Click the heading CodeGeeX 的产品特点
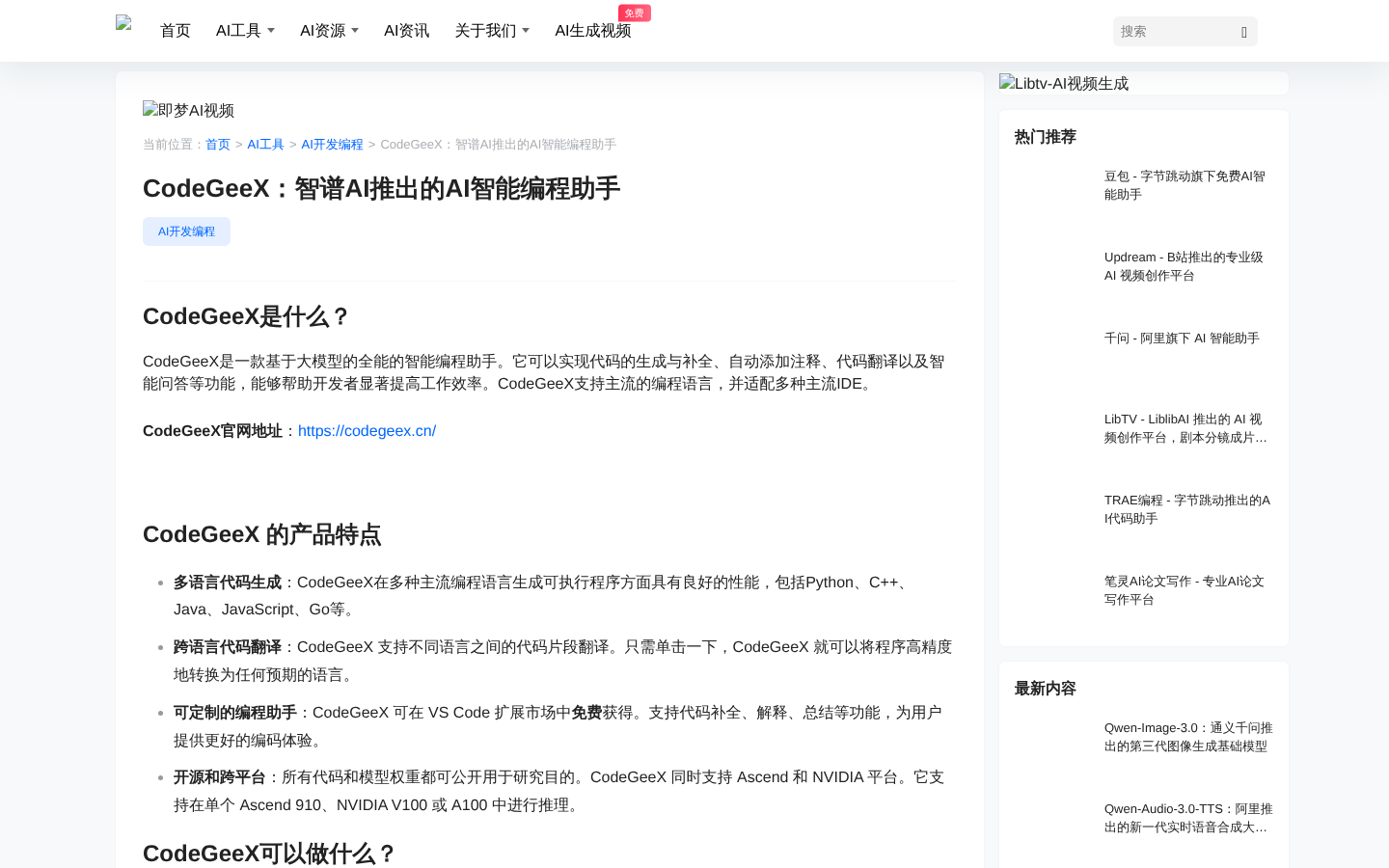The width and height of the screenshot is (1389, 868). coord(261,534)
